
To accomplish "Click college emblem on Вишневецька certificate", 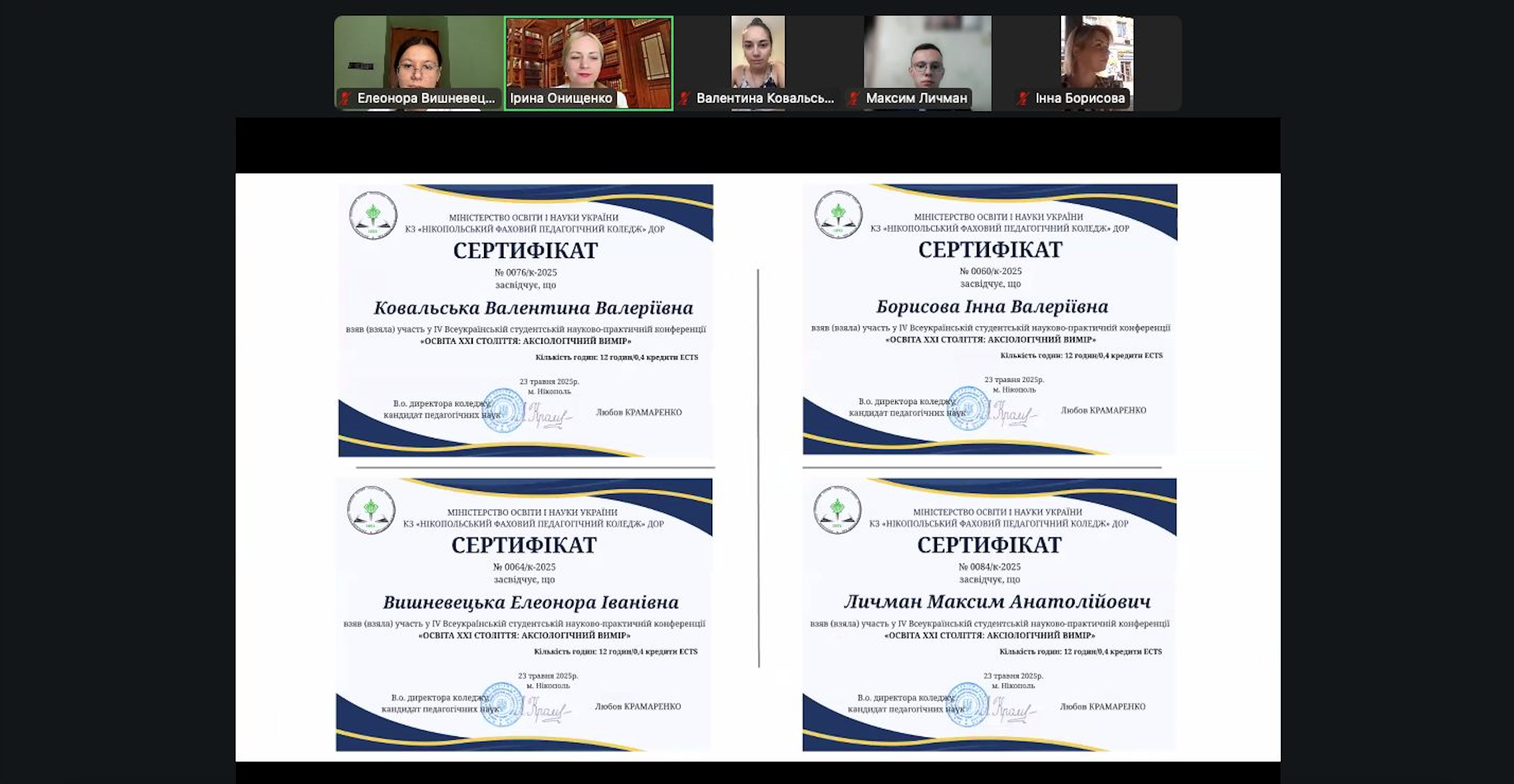I will tap(371, 510).
